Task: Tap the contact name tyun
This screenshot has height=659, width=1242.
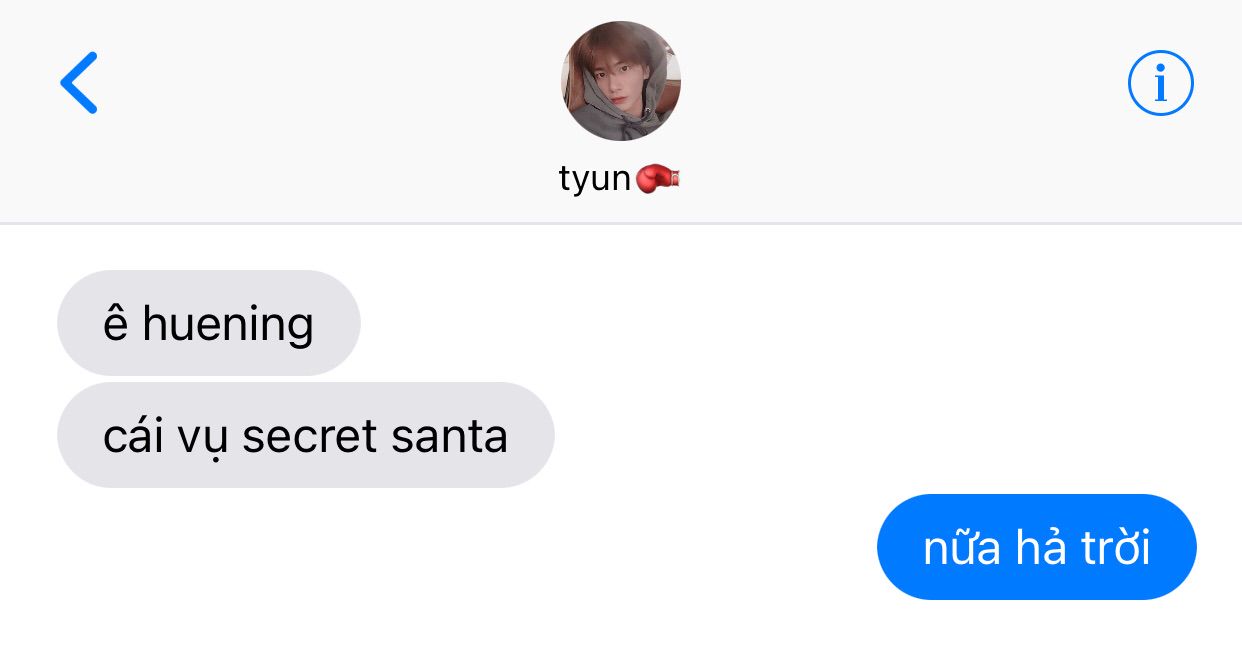Action: pos(595,180)
